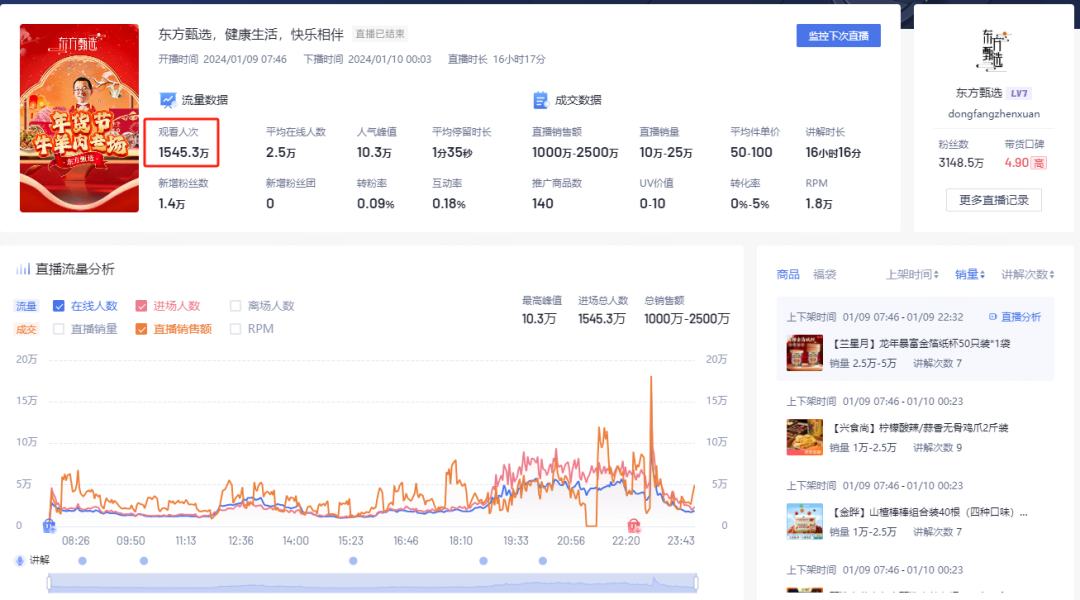Enable the 离场人数 checkbox

click(236, 306)
